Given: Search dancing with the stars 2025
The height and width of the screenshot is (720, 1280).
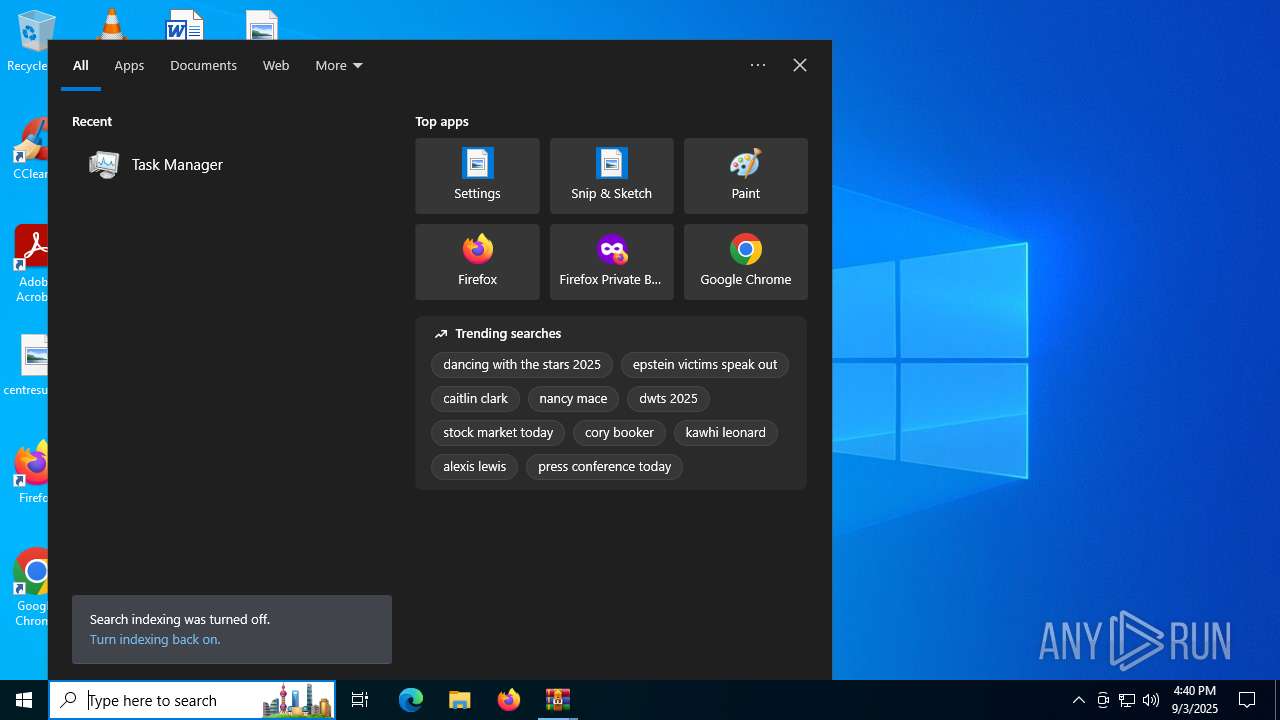Looking at the screenshot, I should 522,365.
